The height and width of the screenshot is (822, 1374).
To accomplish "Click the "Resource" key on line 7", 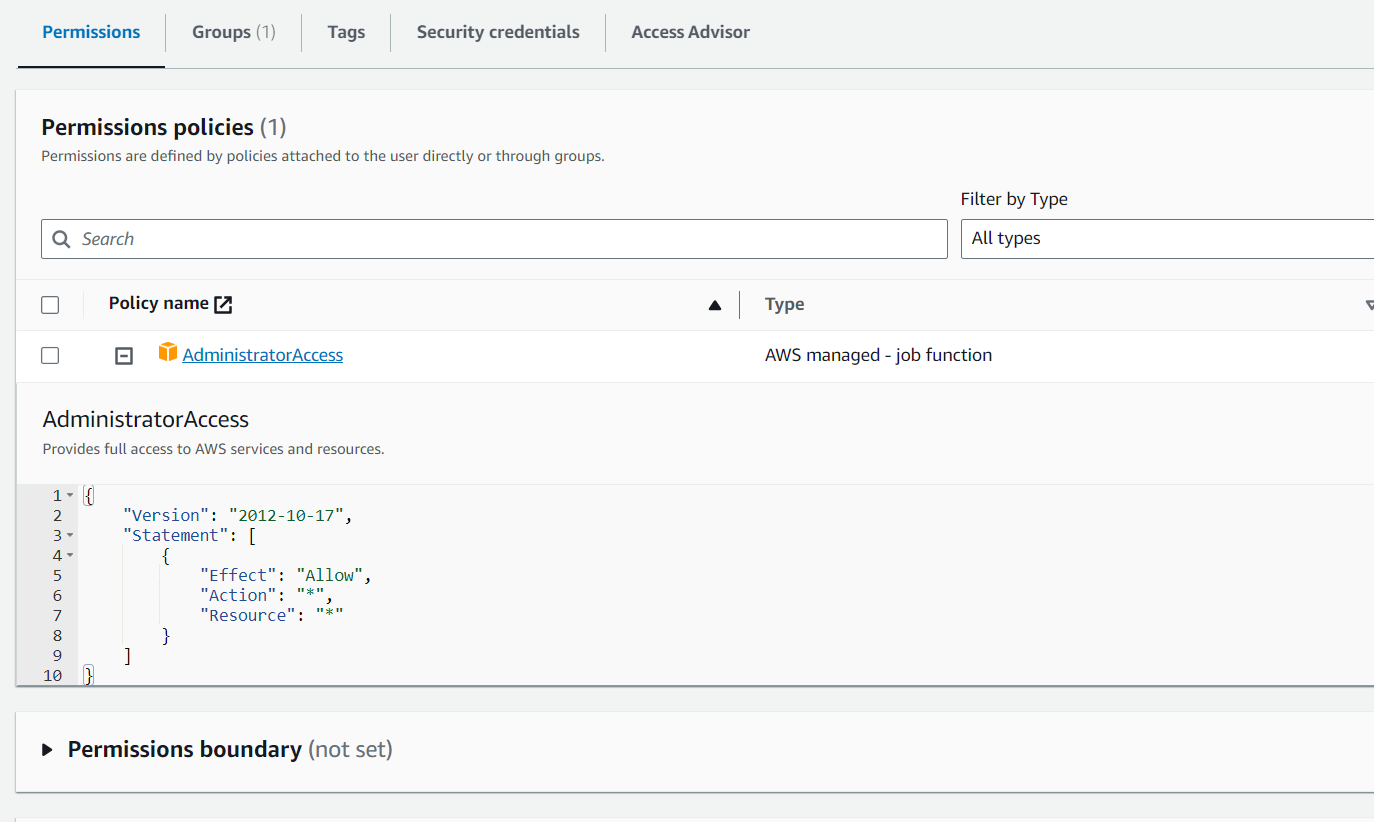I will (248, 615).
